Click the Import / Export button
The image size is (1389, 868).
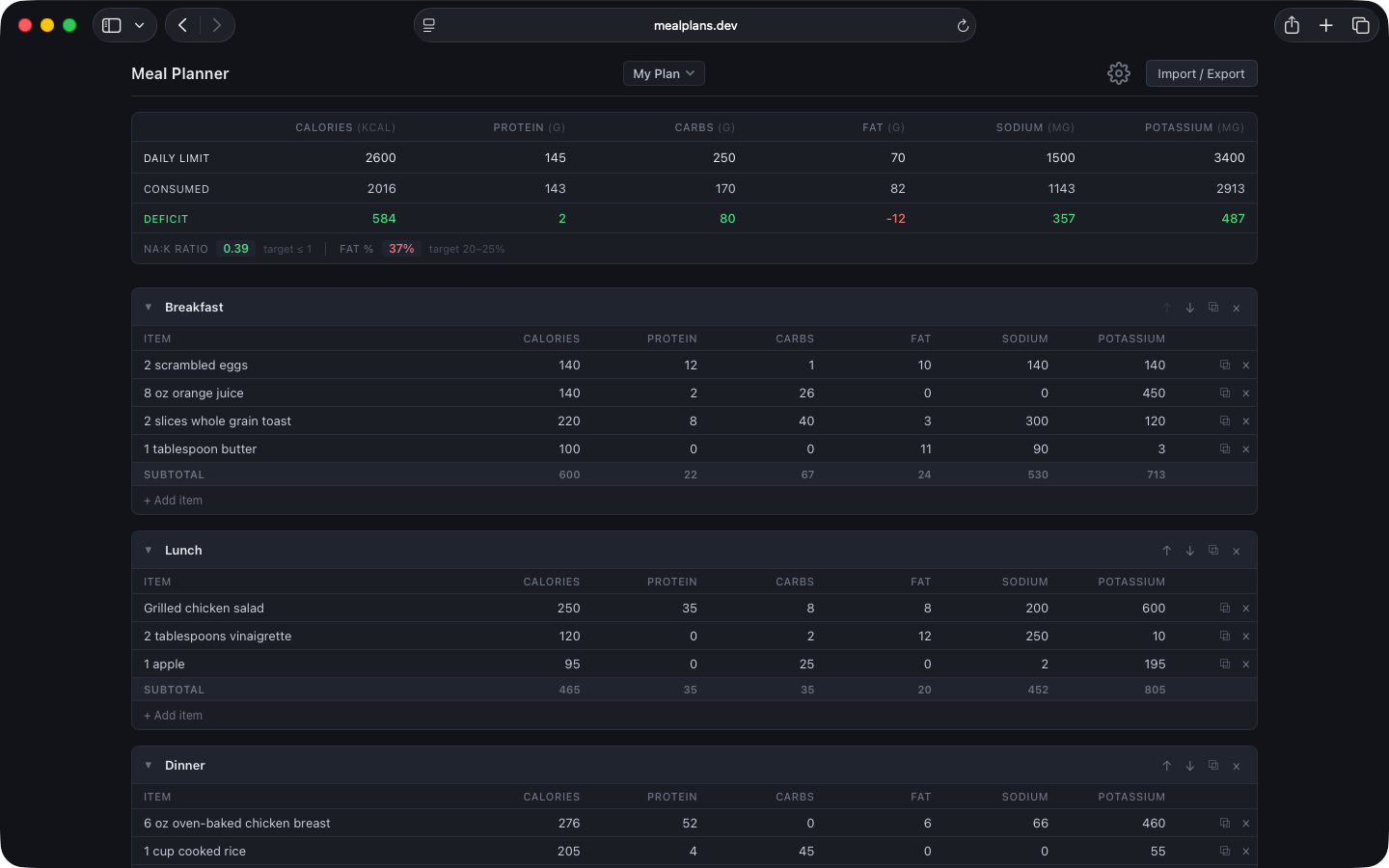(1201, 73)
